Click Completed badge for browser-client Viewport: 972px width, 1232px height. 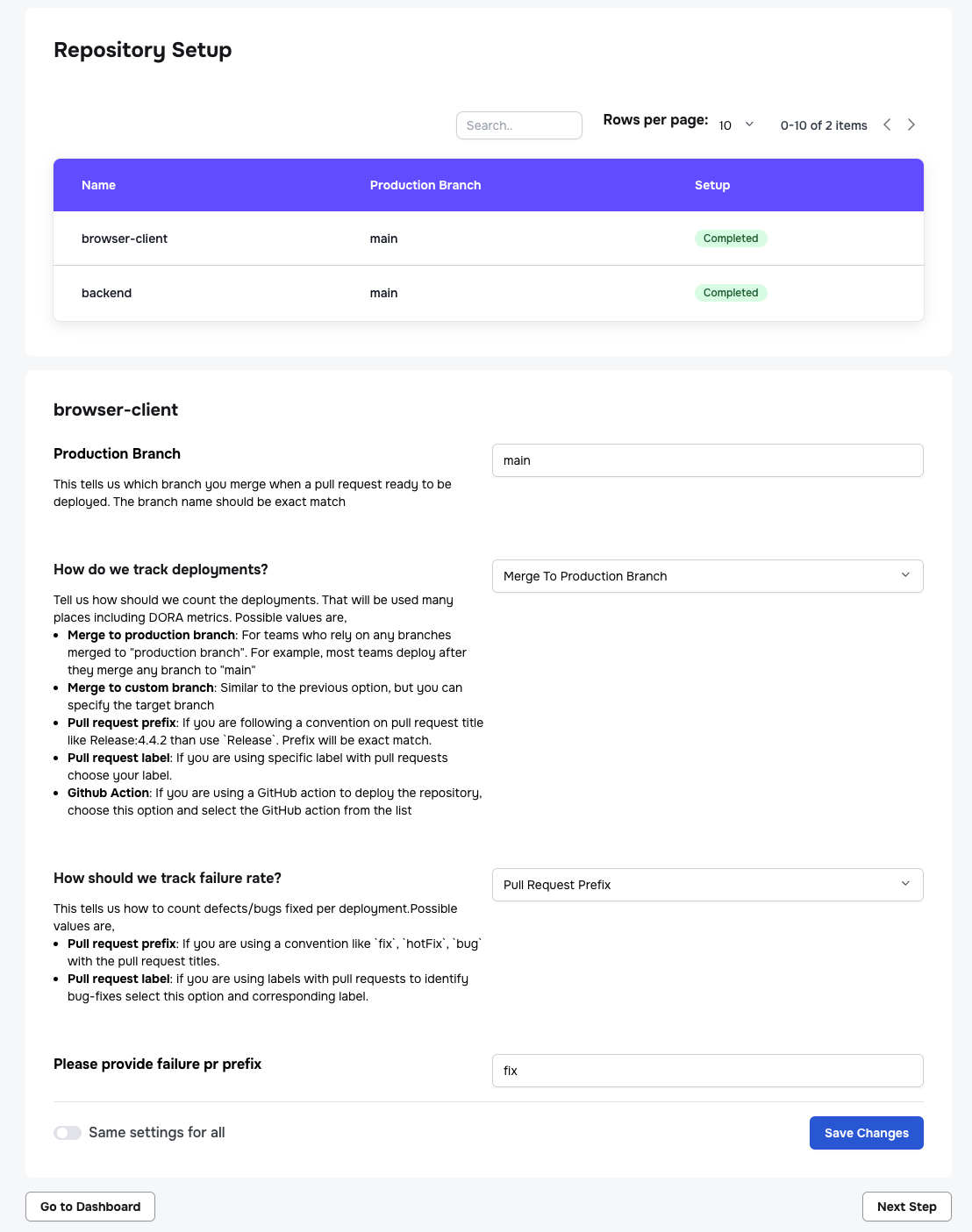[x=731, y=239]
